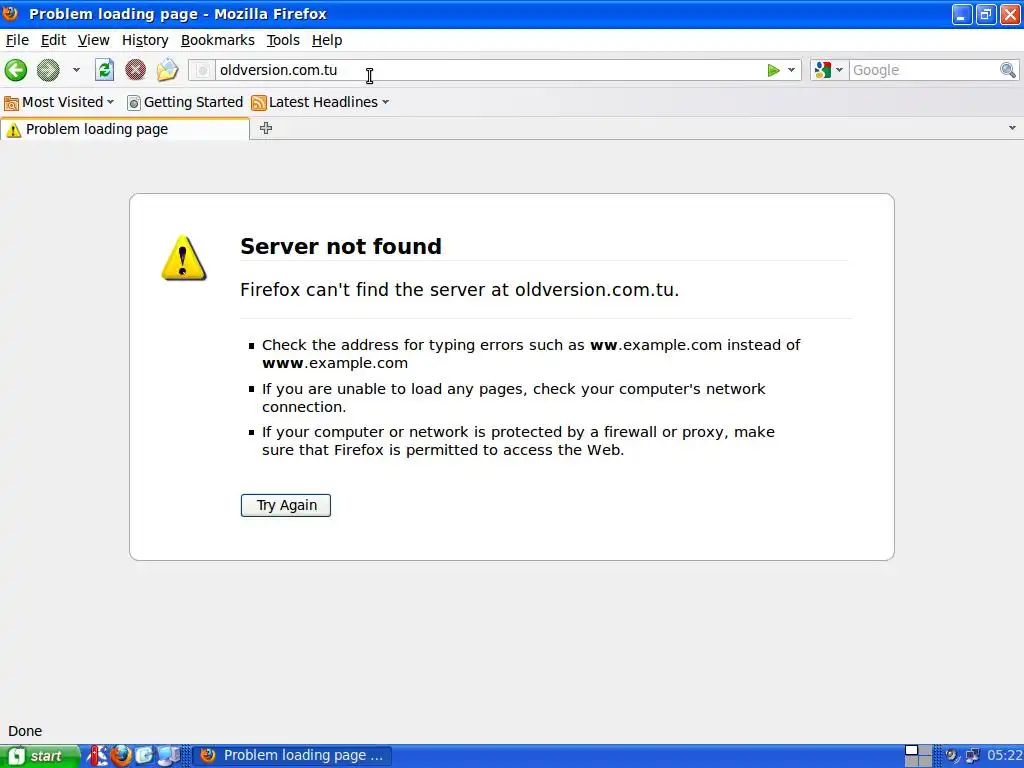Viewport: 1024px width, 768px height.
Task: Open the View menu
Action: coord(93,40)
